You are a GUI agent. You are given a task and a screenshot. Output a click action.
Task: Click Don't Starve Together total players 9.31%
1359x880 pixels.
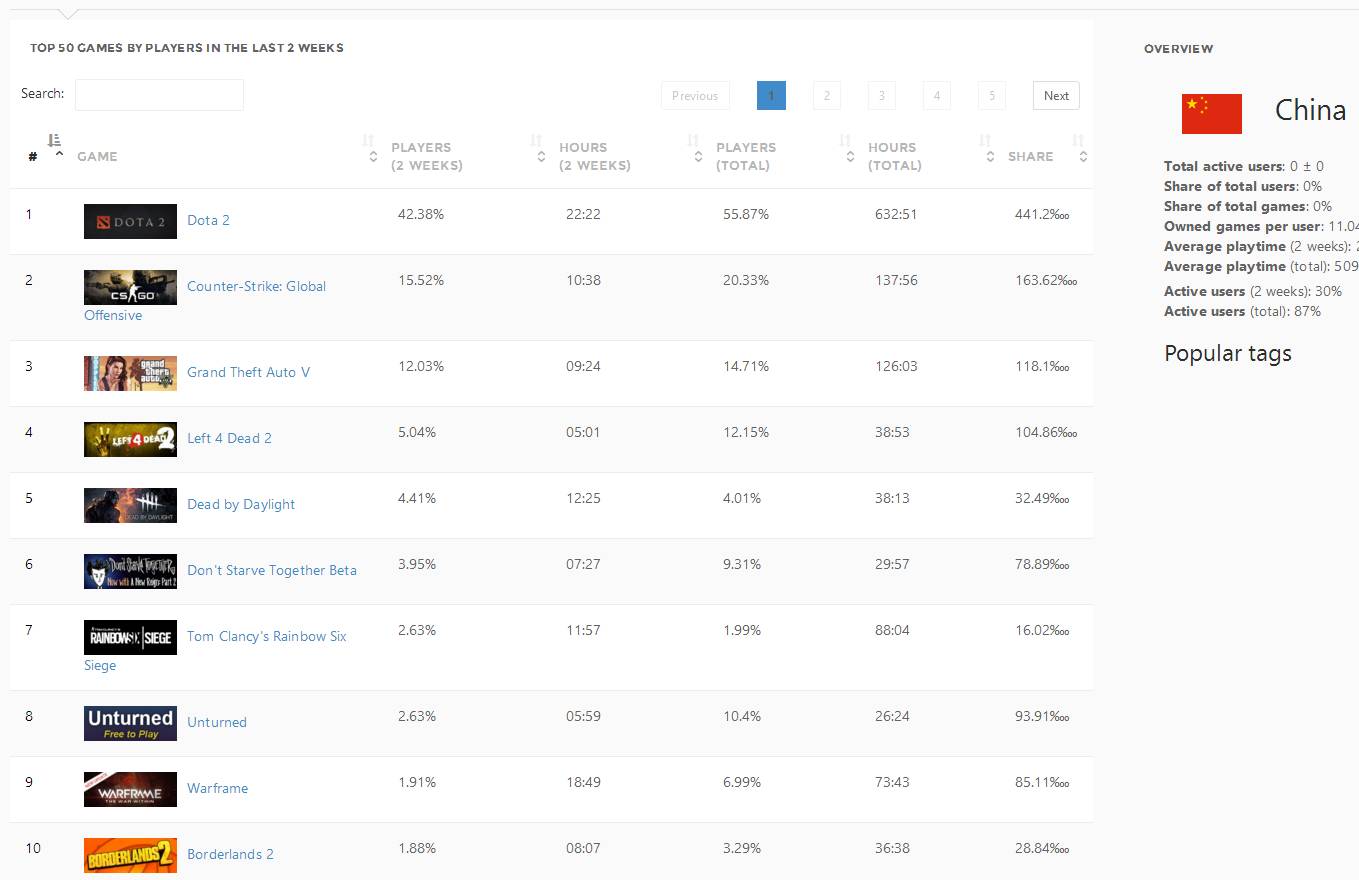[x=742, y=564]
